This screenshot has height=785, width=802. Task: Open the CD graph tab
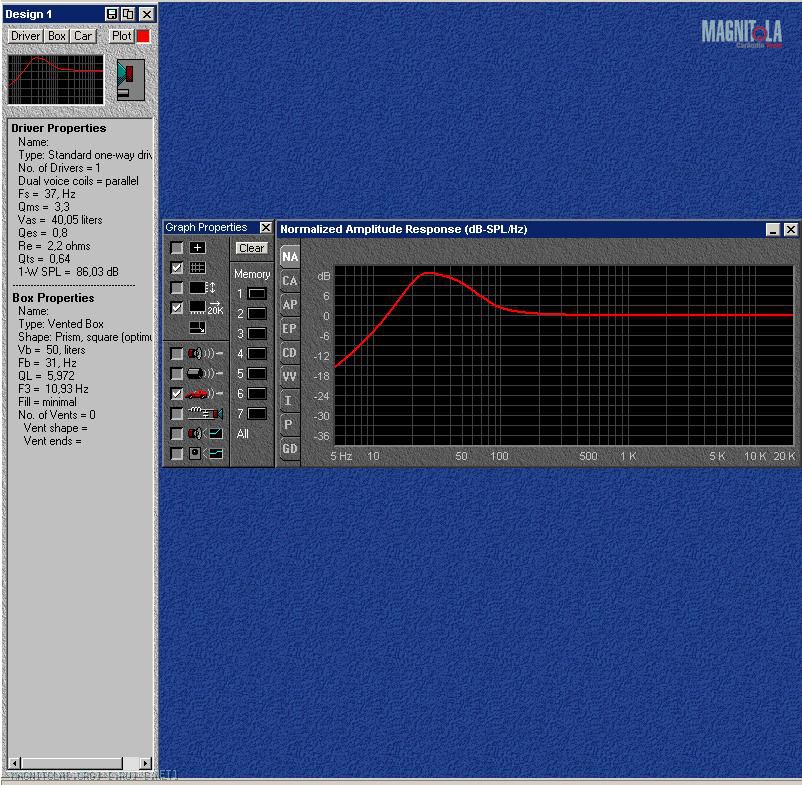[x=290, y=353]
